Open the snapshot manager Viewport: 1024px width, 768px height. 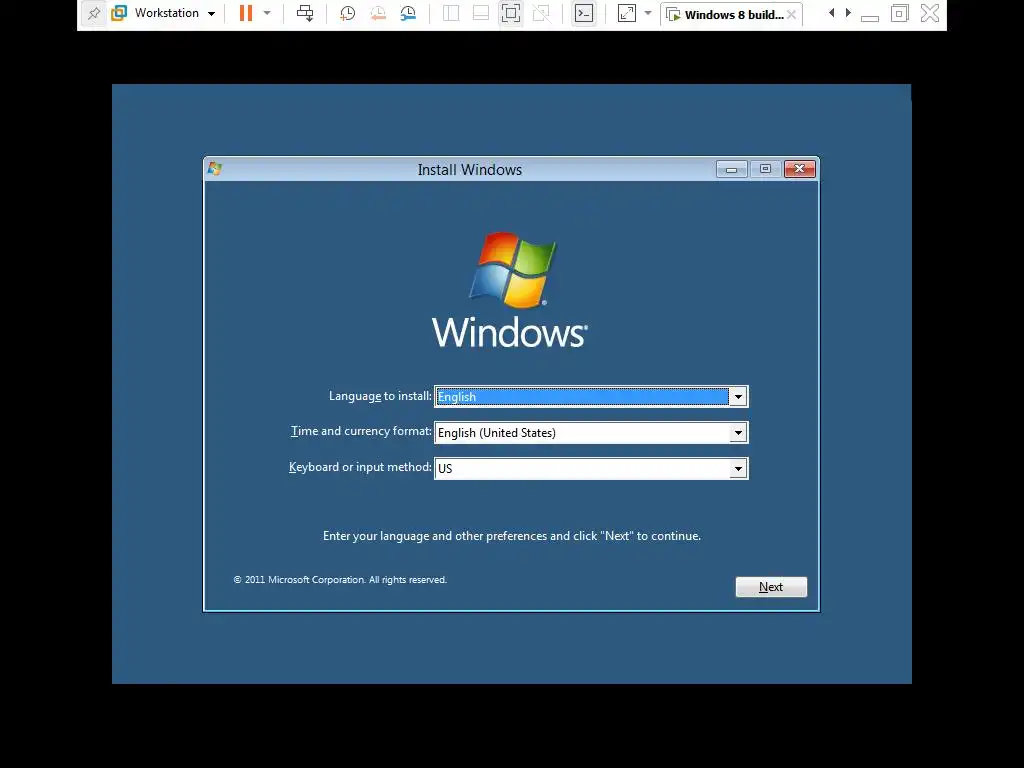(408, 13)
